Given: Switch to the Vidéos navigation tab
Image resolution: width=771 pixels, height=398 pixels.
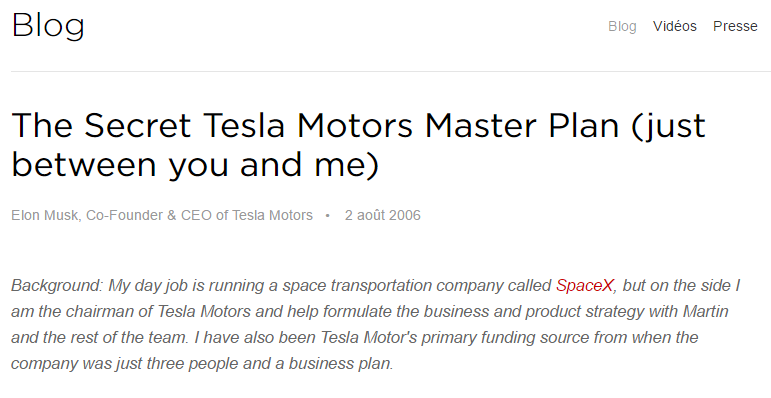Looking at the screenshot, I should pos(675,26).
